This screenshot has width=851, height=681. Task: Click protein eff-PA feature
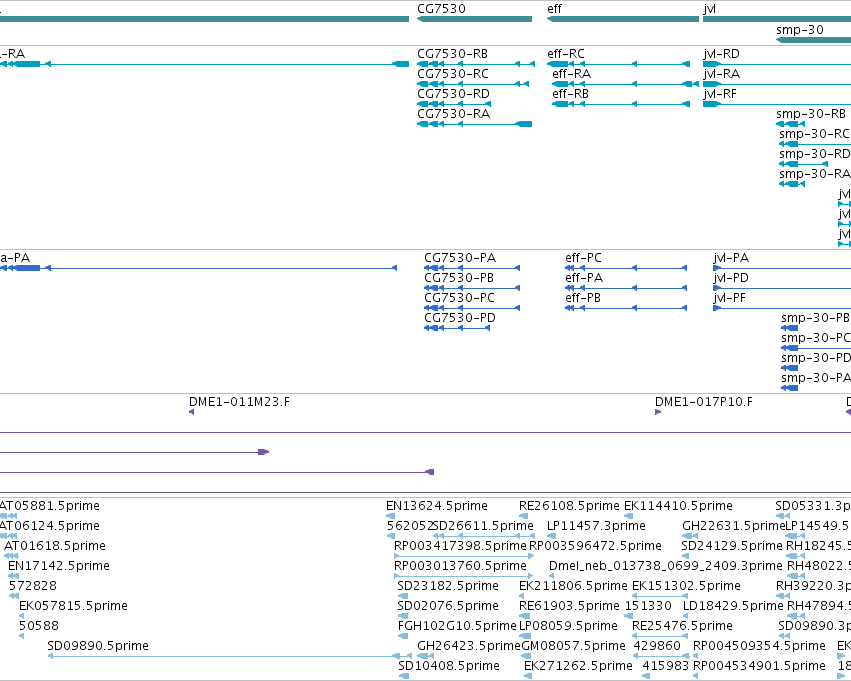[626, 288]
